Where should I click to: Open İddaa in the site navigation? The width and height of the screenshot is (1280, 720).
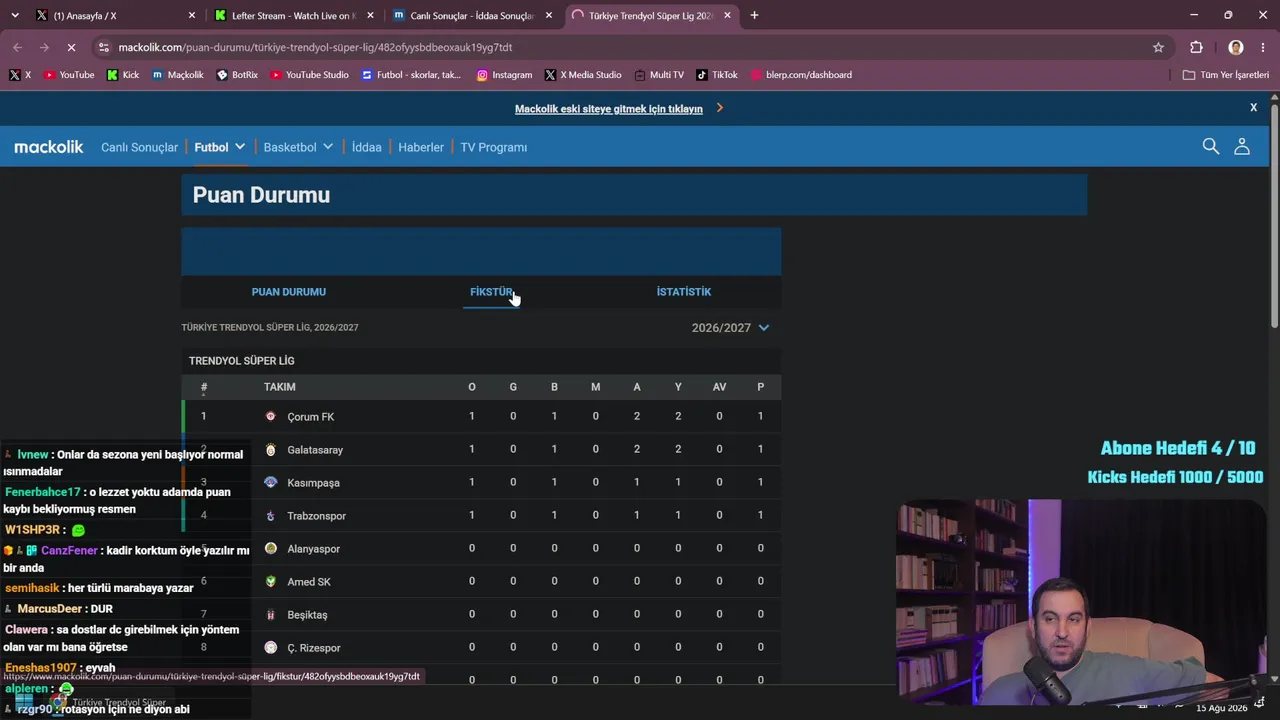367,147
